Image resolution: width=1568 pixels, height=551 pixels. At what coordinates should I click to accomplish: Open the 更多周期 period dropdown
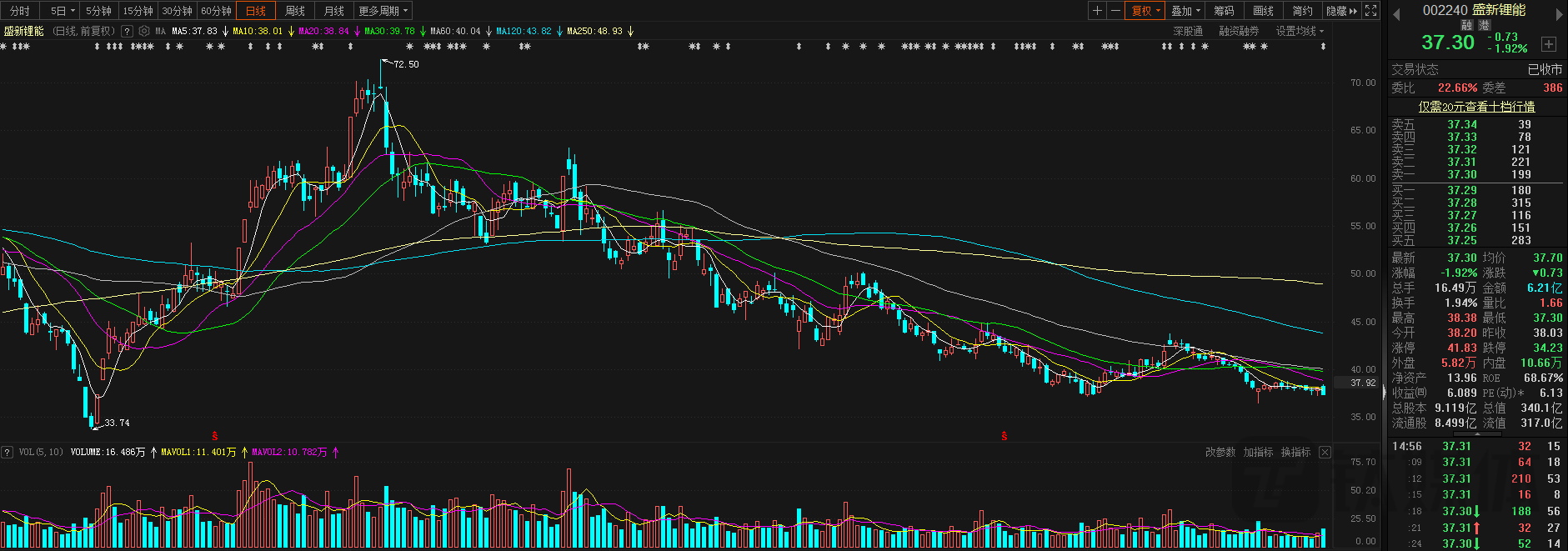383,11
